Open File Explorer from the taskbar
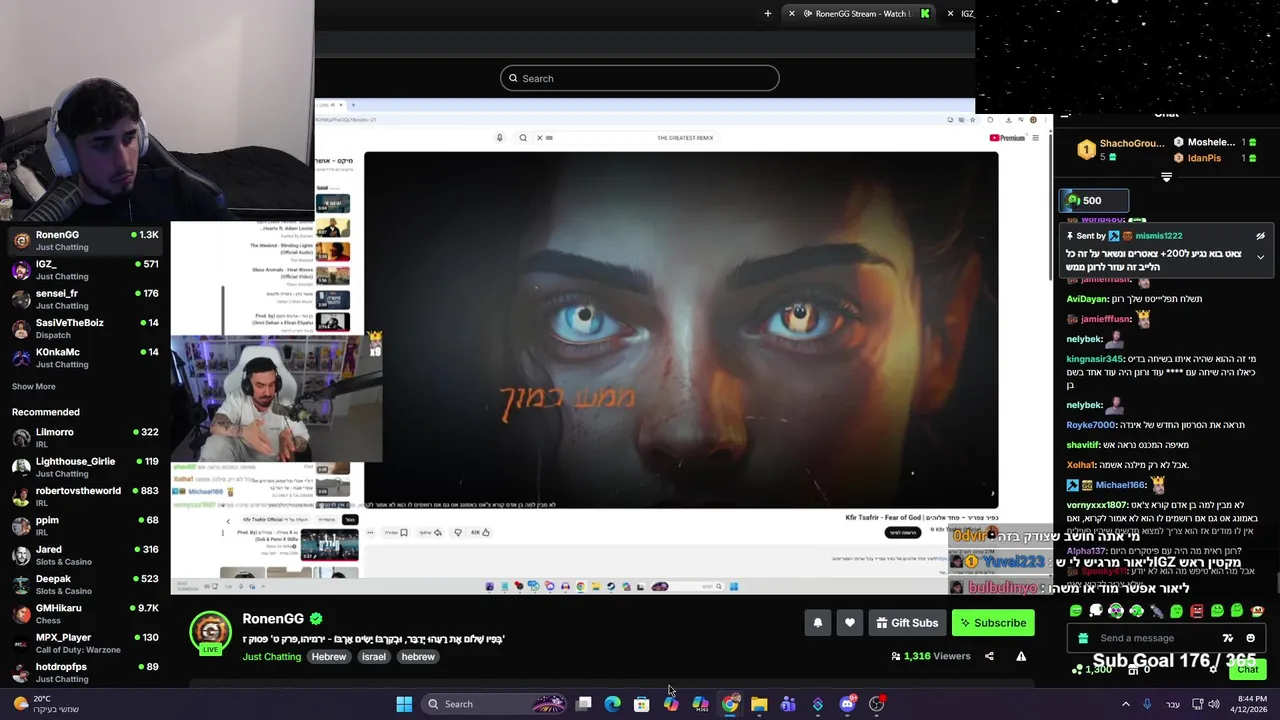Screen dimensions: 1280x720 point(759,704)
